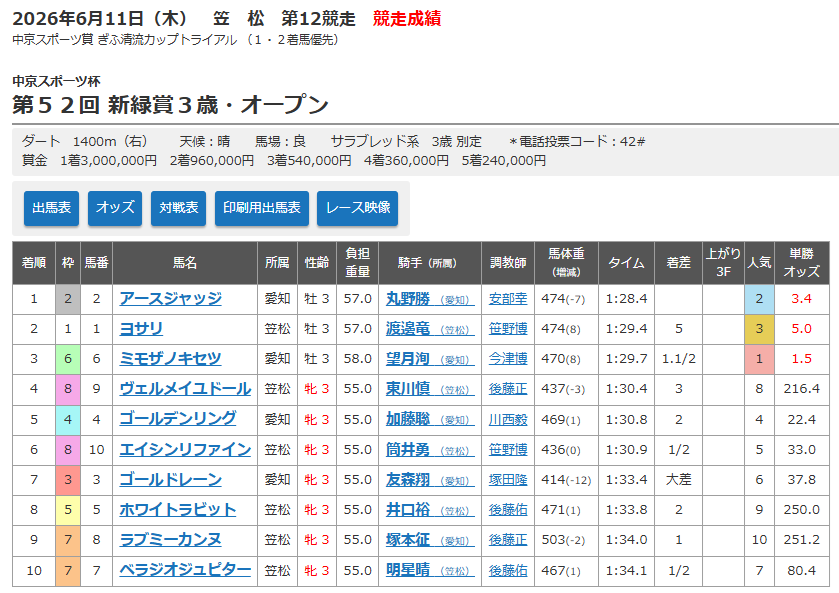Open jockey 丸野勝 link
The width and height of the screenshot is (839, 593).
[x=430, y=299]
